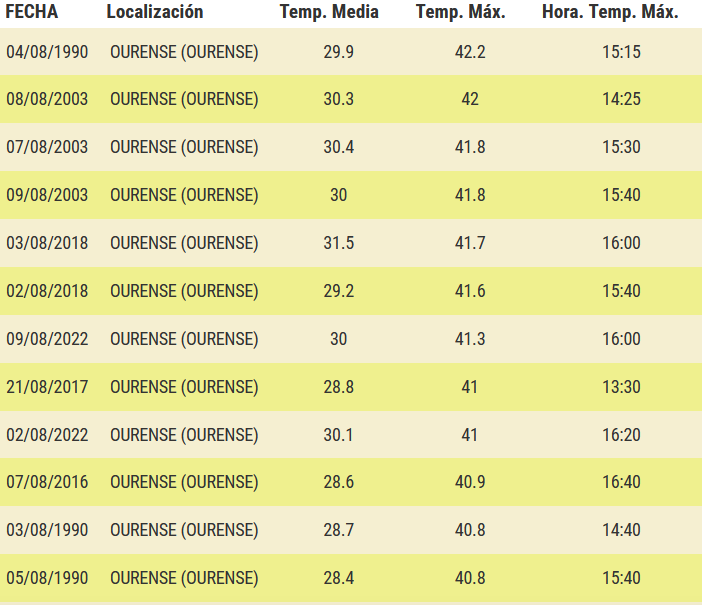Click the 30 mean temperature in the 09/08/2003 row
The height and width of the screenshot is (605, 702).
click(x=339, y=195)
